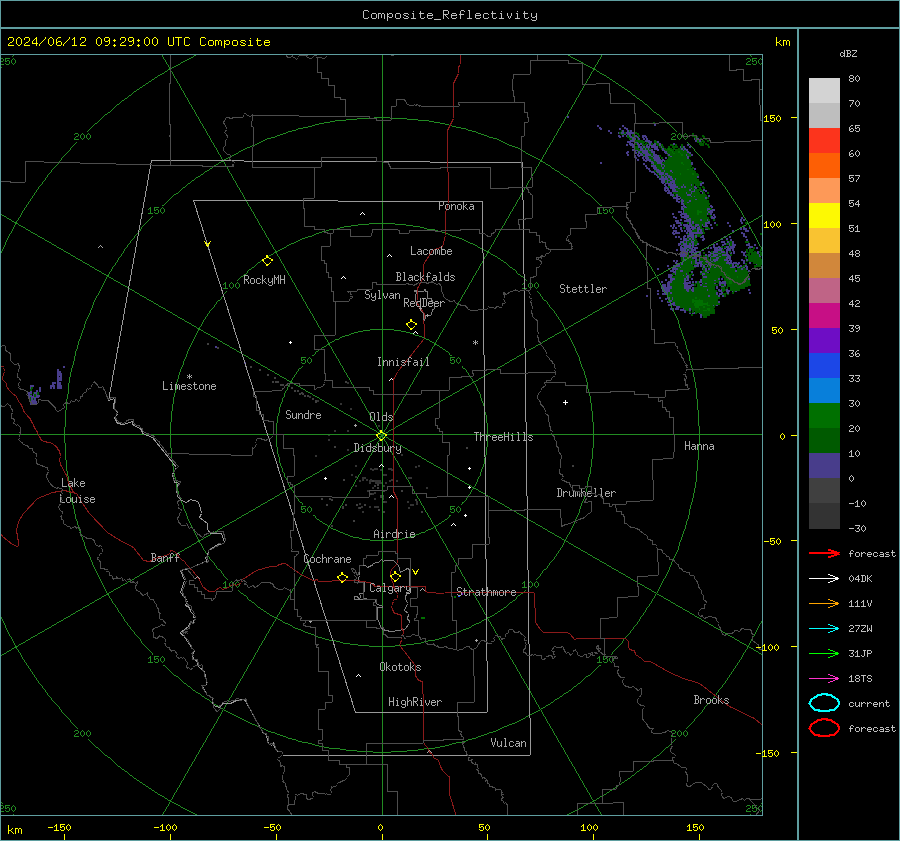
Task: Click the Drumheller city label
Action: (586, 493)
